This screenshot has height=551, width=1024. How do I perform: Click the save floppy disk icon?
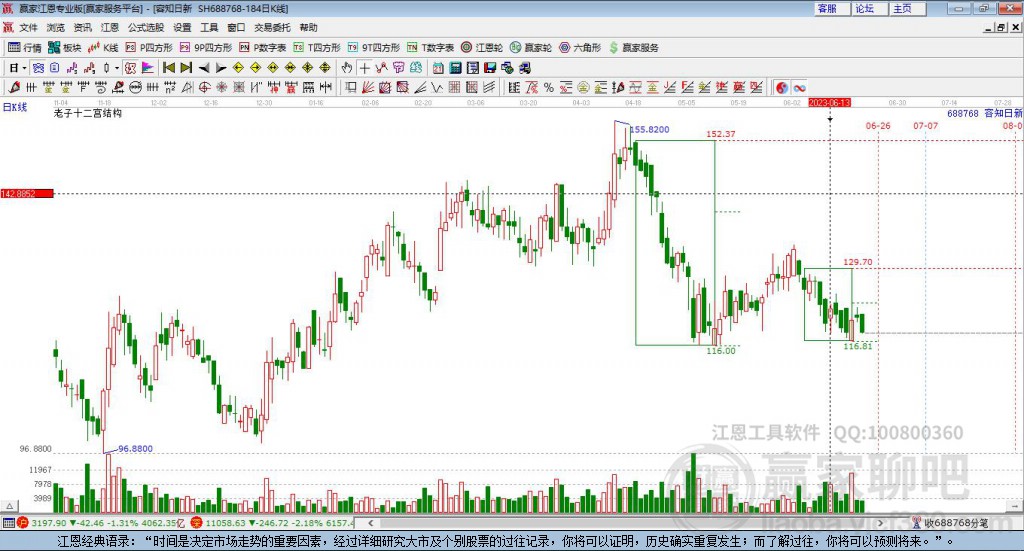click(x=490, y=68)
